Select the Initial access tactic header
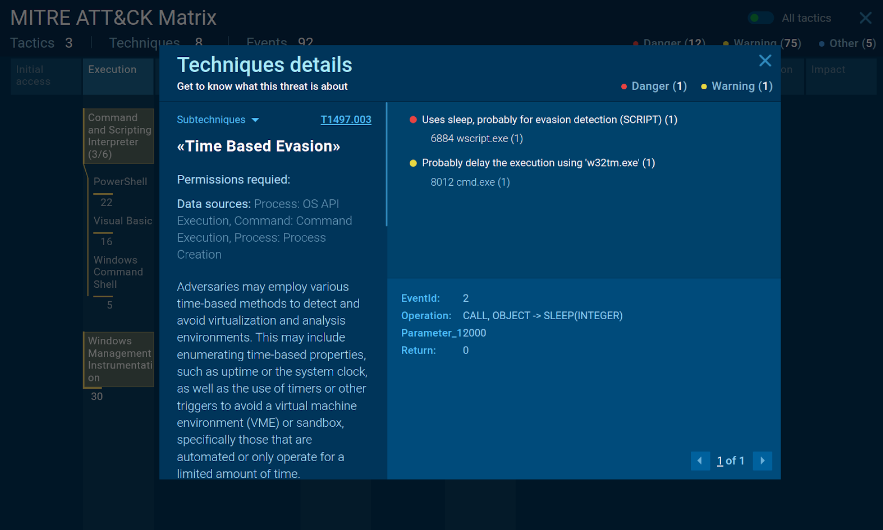The width and height of the screenshot is (883, 530). [x=46, y=76]
